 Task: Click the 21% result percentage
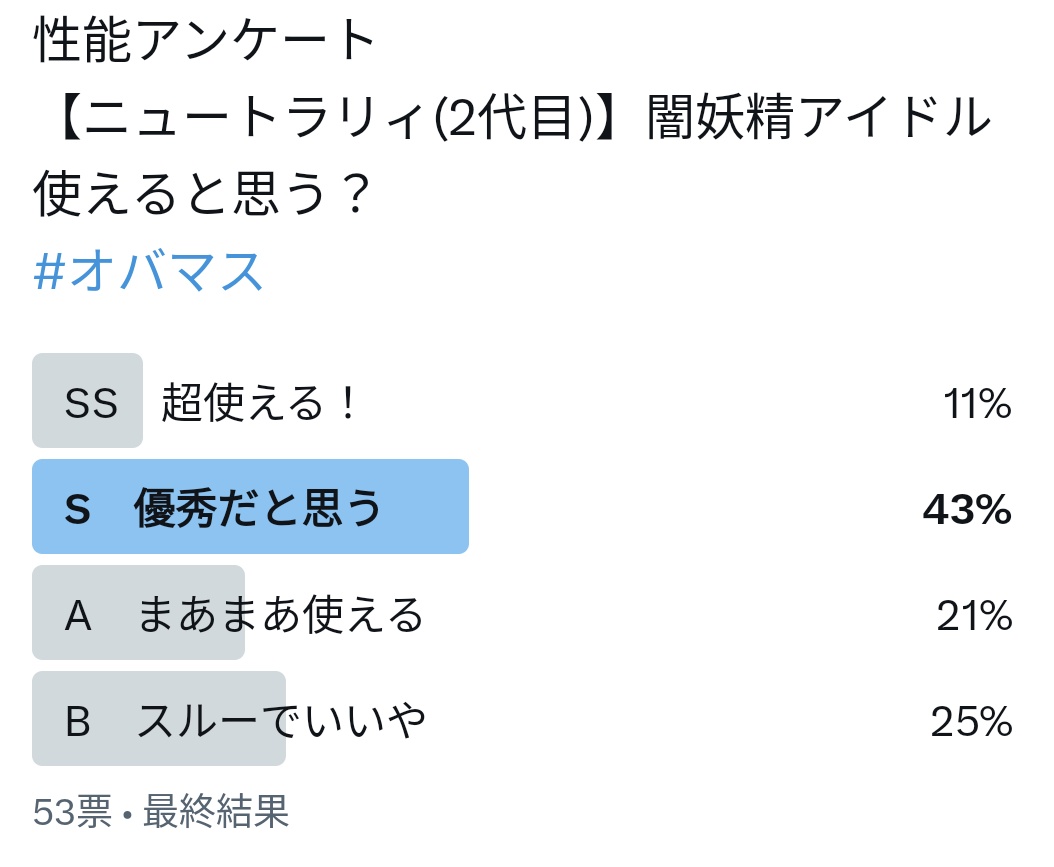click(x=975, y=615)
